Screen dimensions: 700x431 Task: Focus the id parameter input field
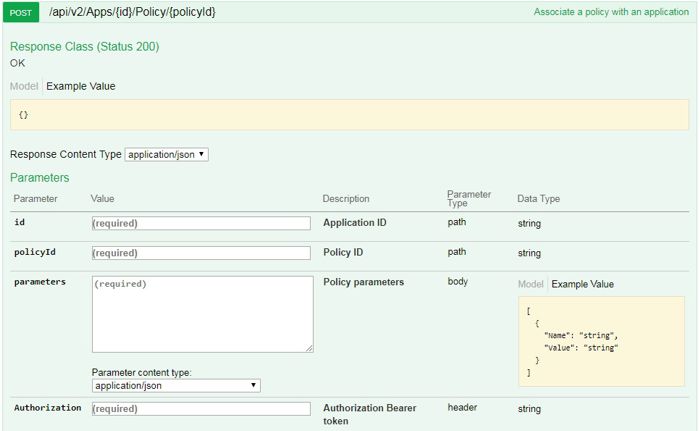201,223
